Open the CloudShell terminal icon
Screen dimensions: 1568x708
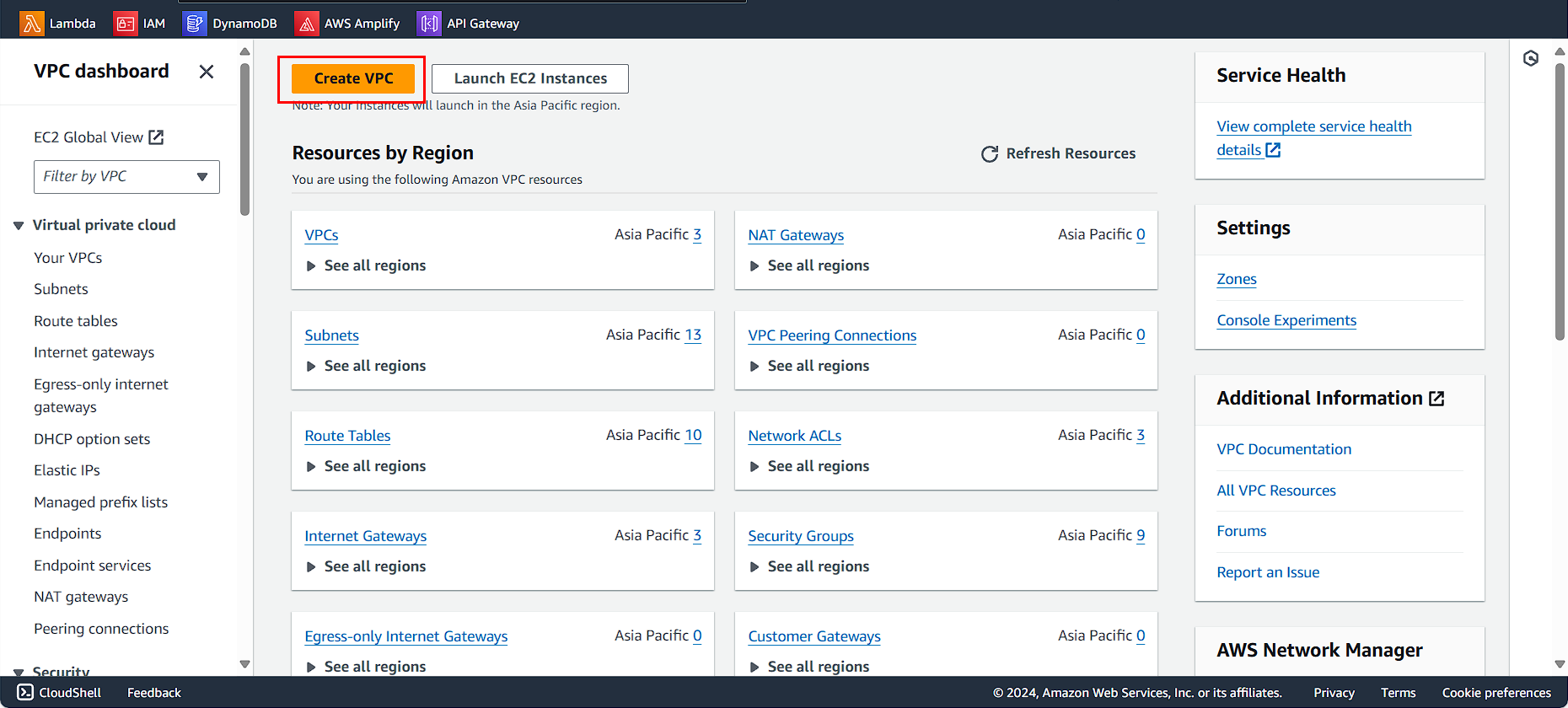26,693
